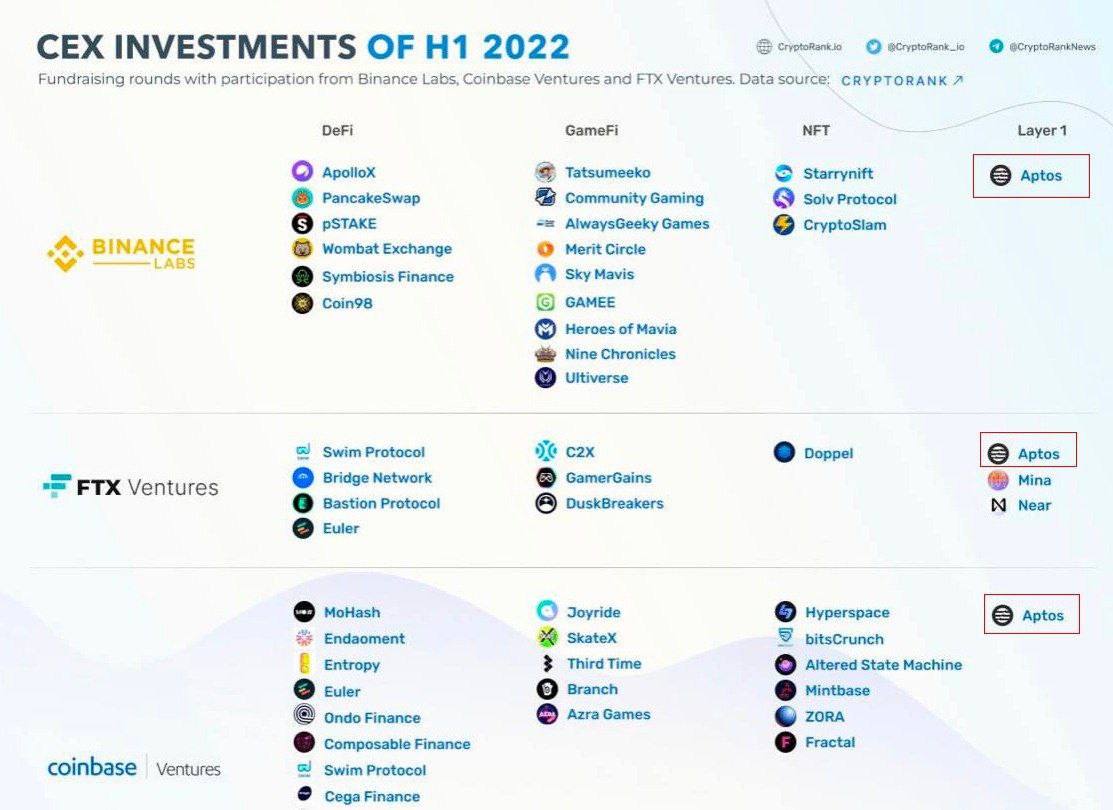Select the GameFi column header
This screenshot has height=810, width=1113.
coord(591,130)
